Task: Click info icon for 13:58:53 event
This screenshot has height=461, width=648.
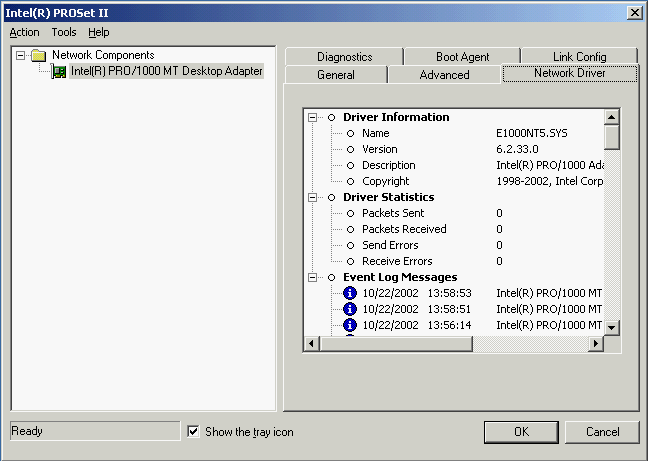Action: pos(350,293)
